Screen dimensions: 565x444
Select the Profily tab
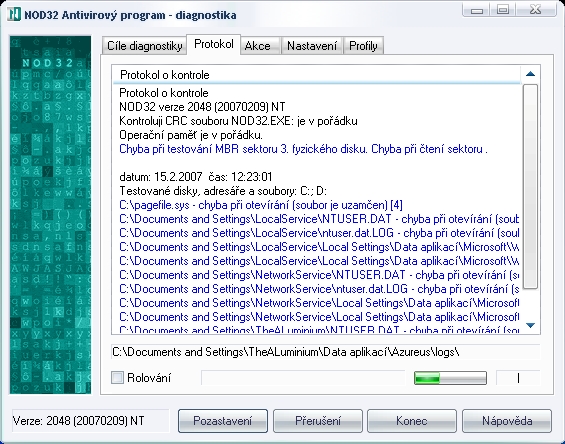(x=363, y=46)
